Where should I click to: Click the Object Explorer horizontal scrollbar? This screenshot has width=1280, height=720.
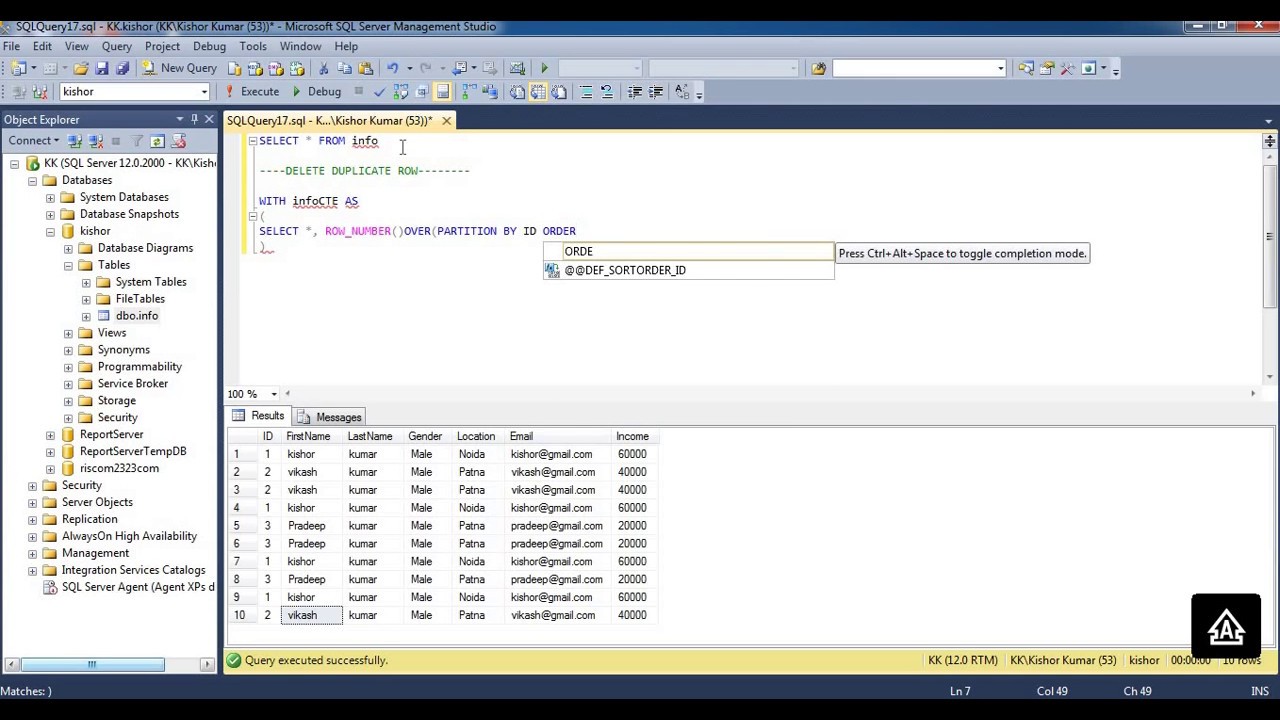[x=108, y=664]
